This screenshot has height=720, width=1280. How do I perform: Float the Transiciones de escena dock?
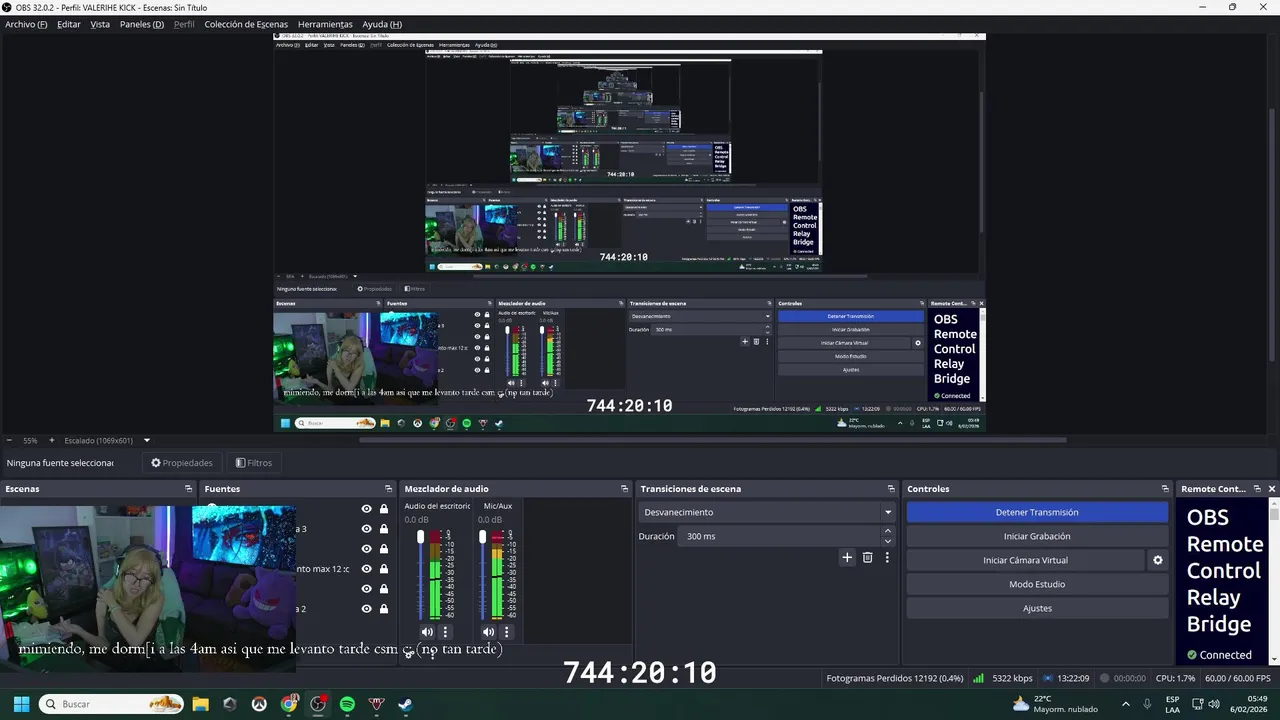(x=891, y=489)
